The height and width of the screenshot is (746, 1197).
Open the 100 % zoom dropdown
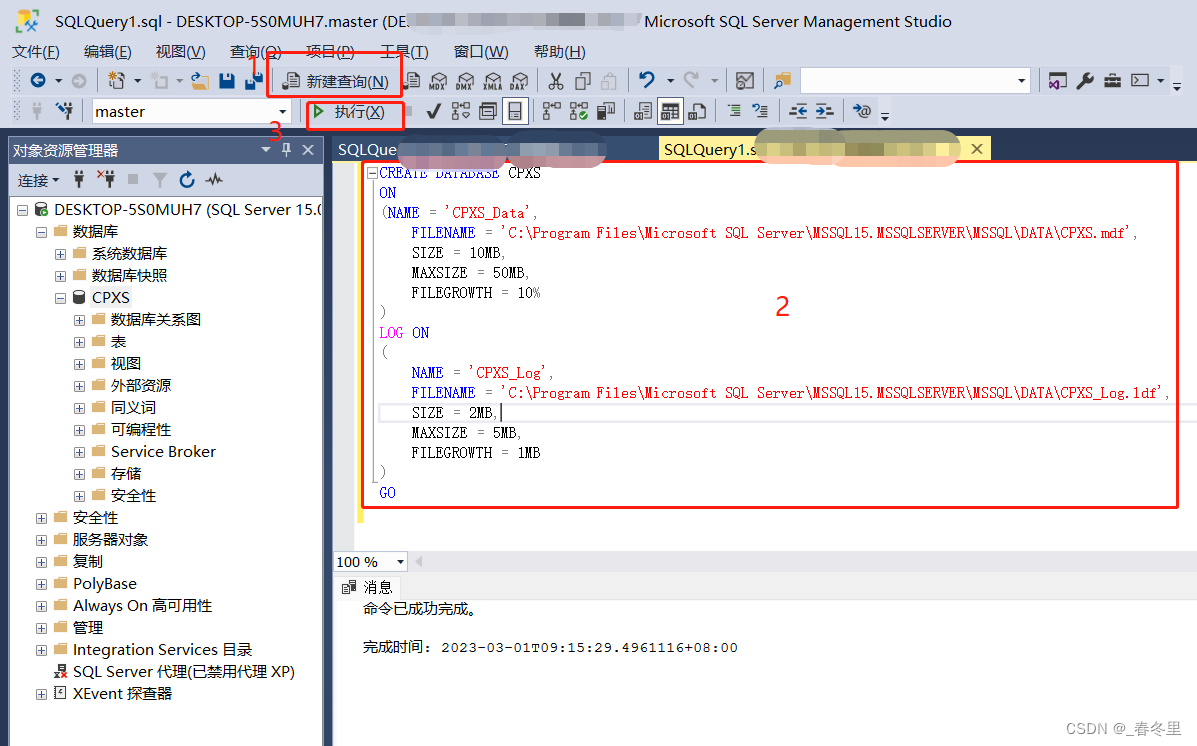point(400,562)
